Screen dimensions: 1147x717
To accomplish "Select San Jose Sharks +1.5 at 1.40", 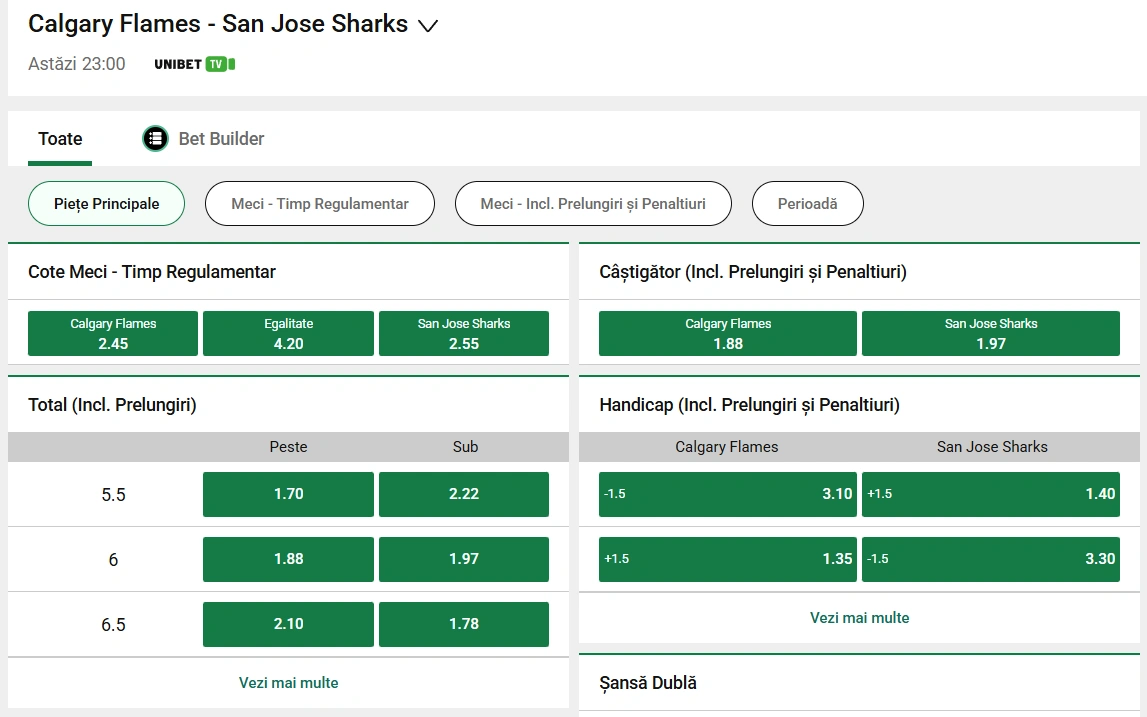I will coord(990,494).
